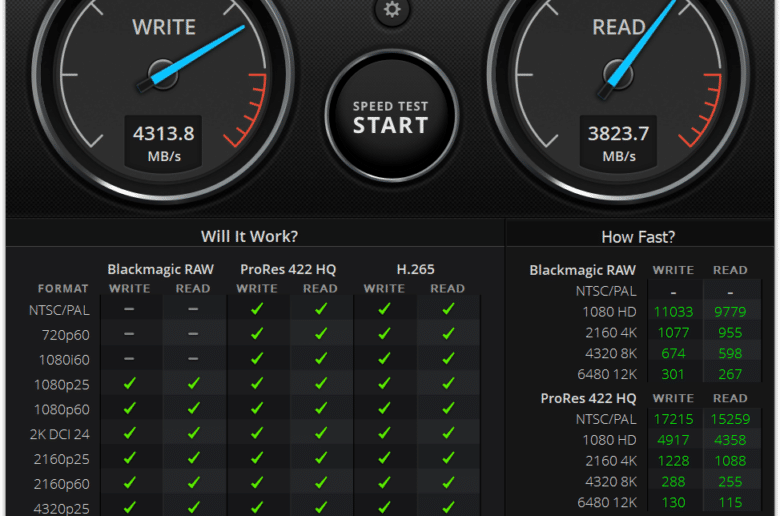This screenshot has width=780, height=516.
Task: Click ProRes 422 HQ write checkmark for 2K DCI 24
Action: (x=257, y=433)
